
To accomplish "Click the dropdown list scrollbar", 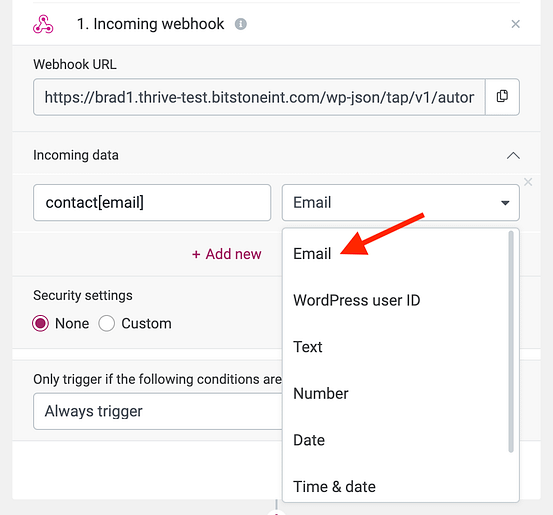I will point(511,341).
